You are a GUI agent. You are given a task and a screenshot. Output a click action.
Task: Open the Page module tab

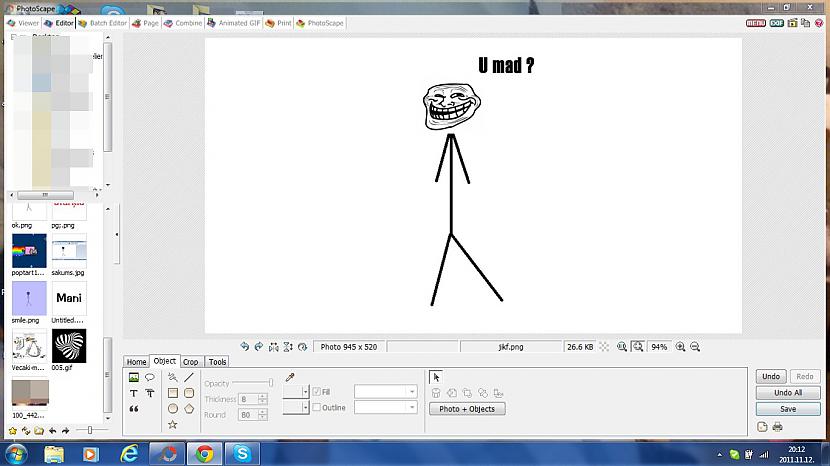click(x=145, y=23)
